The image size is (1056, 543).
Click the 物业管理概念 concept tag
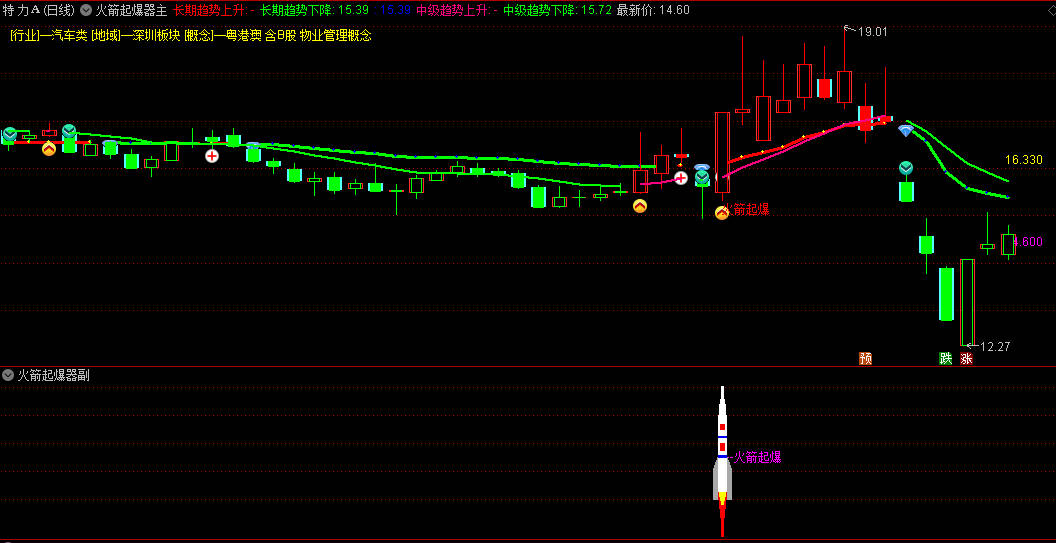(x=335, y=36)
